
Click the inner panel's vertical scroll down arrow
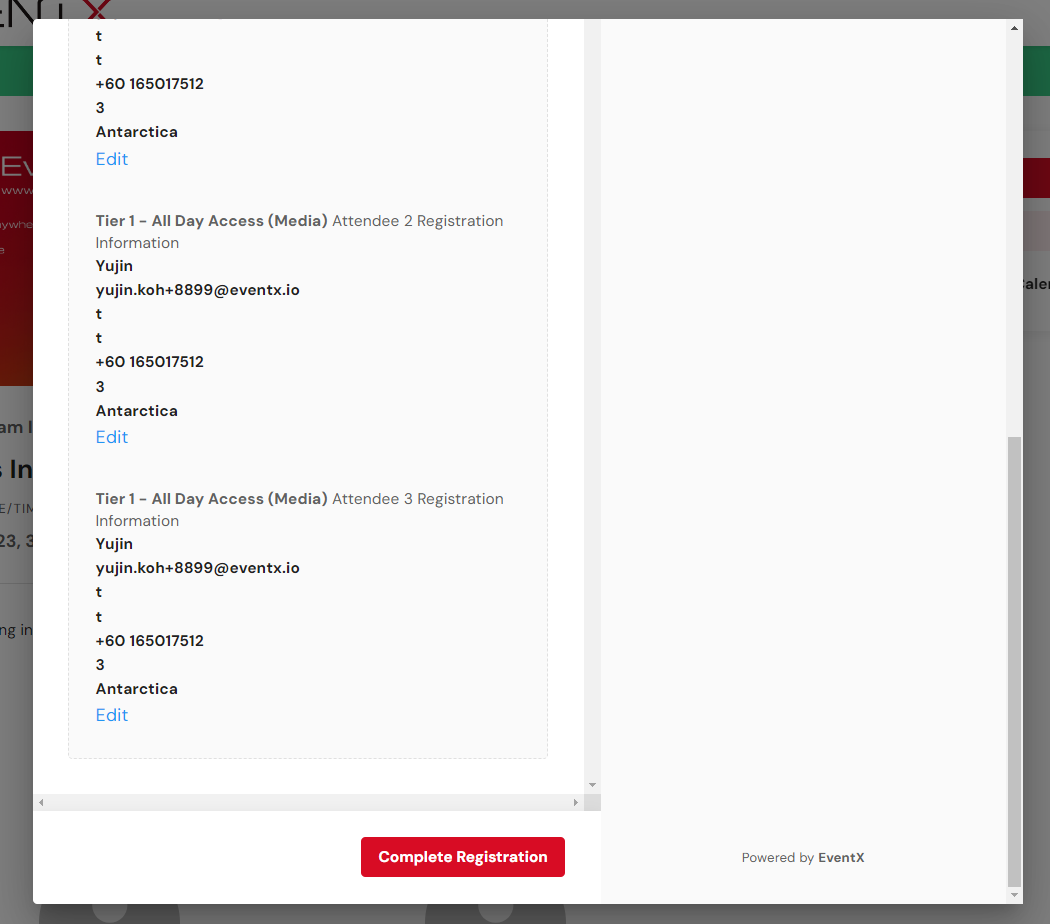(x=592, y=786)
